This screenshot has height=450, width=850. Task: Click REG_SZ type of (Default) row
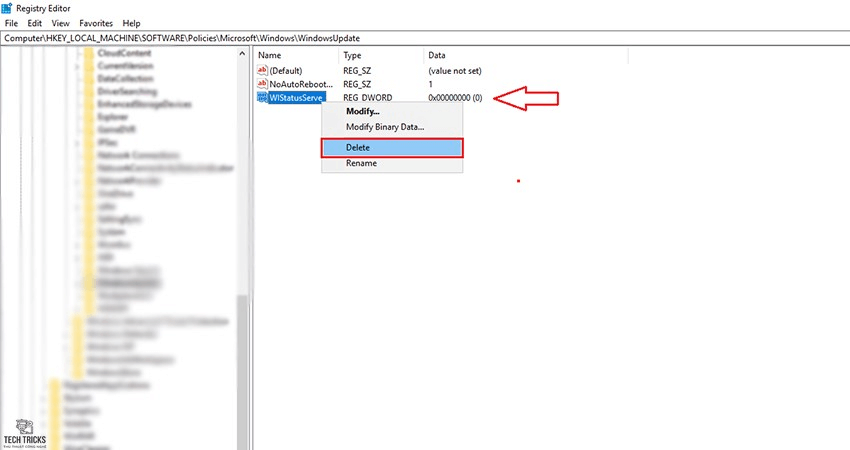click(357, 71)
